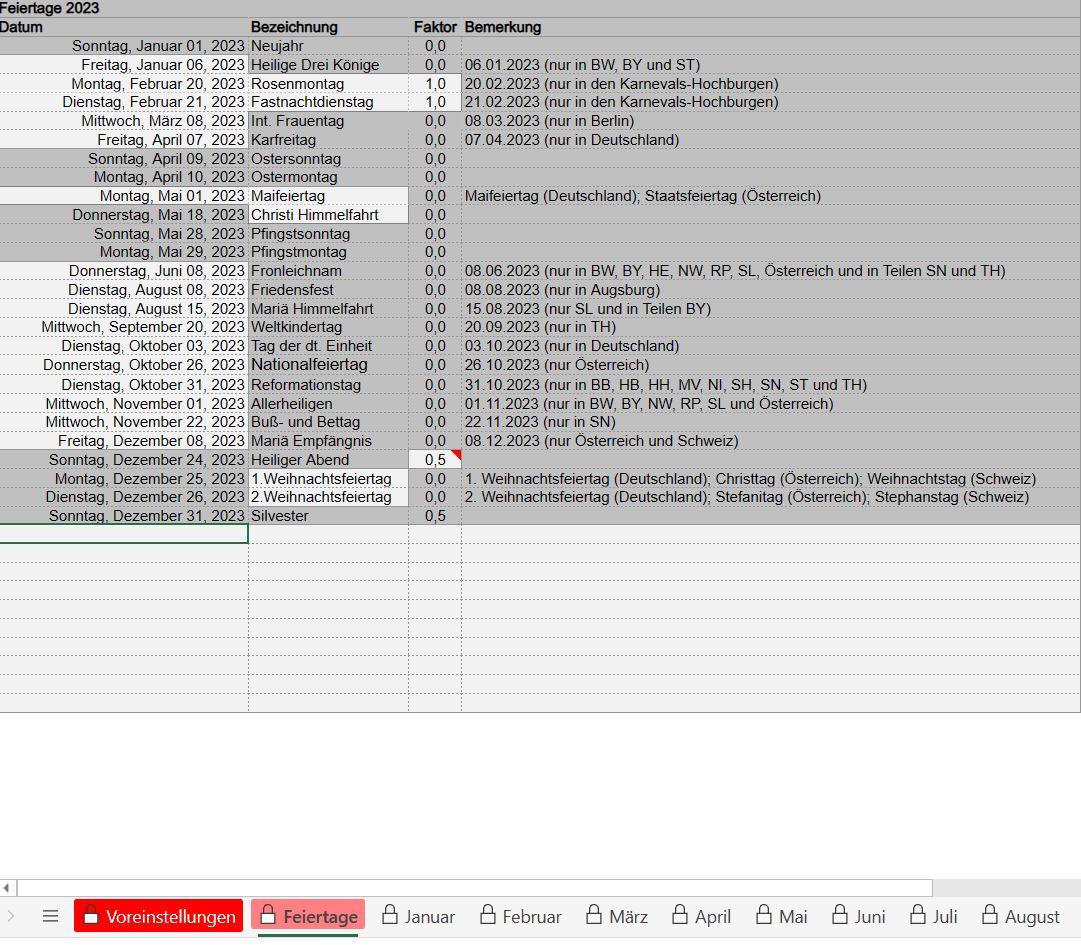Select the Allerheiligen cell
This screenshot has width=1081, height=945.
click(x=328, y=403)
